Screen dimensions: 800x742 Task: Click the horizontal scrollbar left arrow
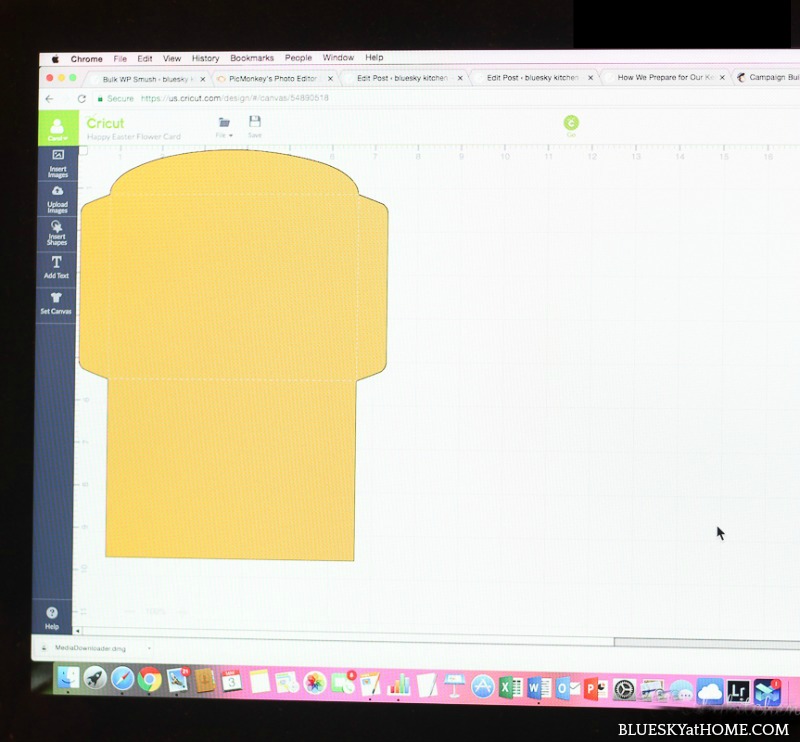[78, 631]
